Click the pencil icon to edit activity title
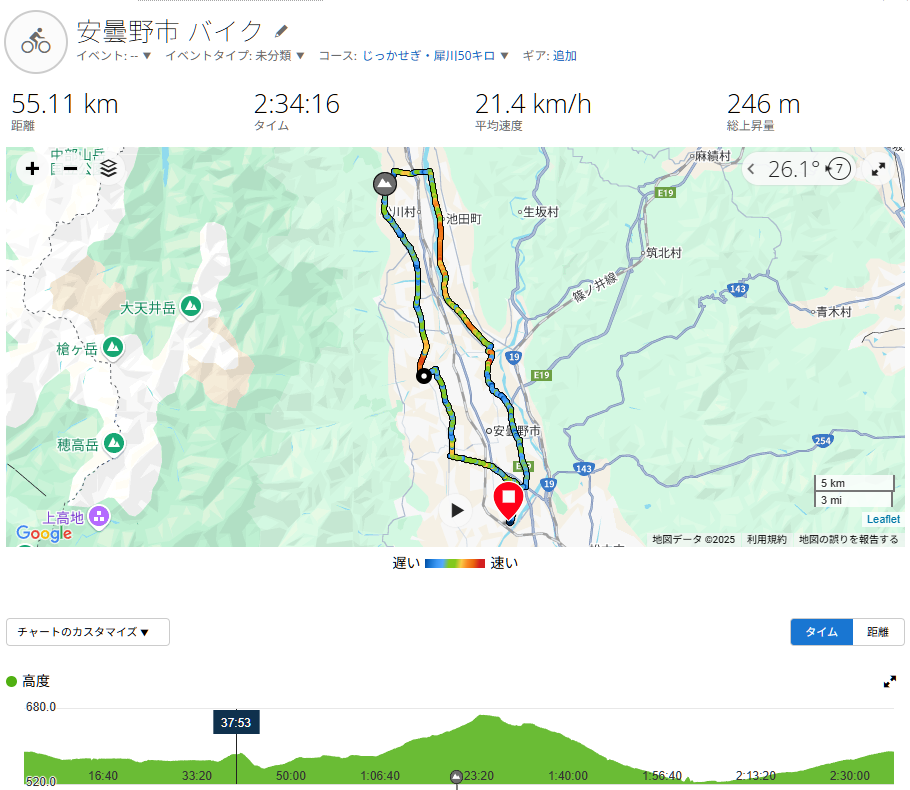 (281, 31)
